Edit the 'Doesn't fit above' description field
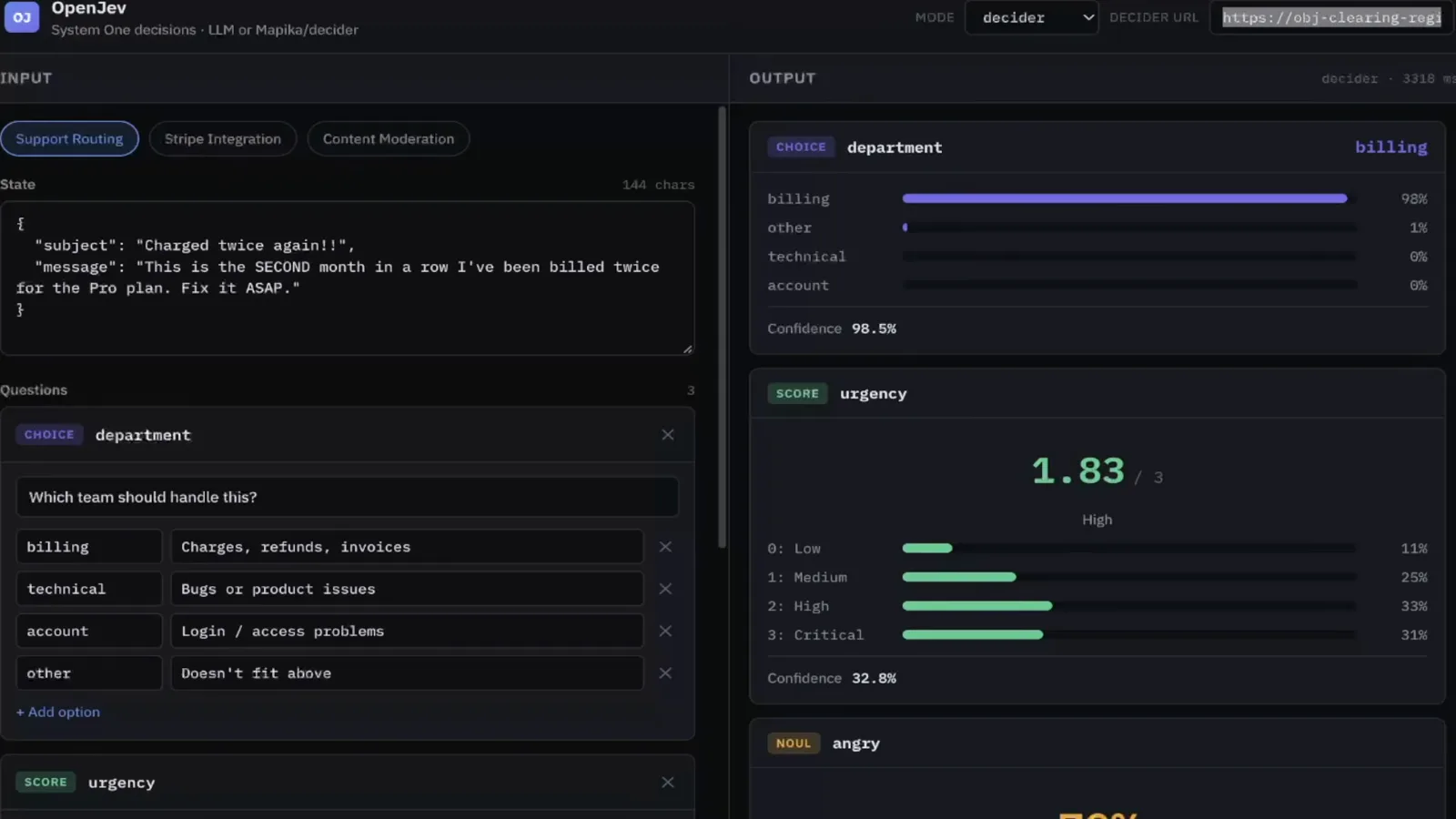This screenshot has height=819, width=1456. click(x=407, y=673)
